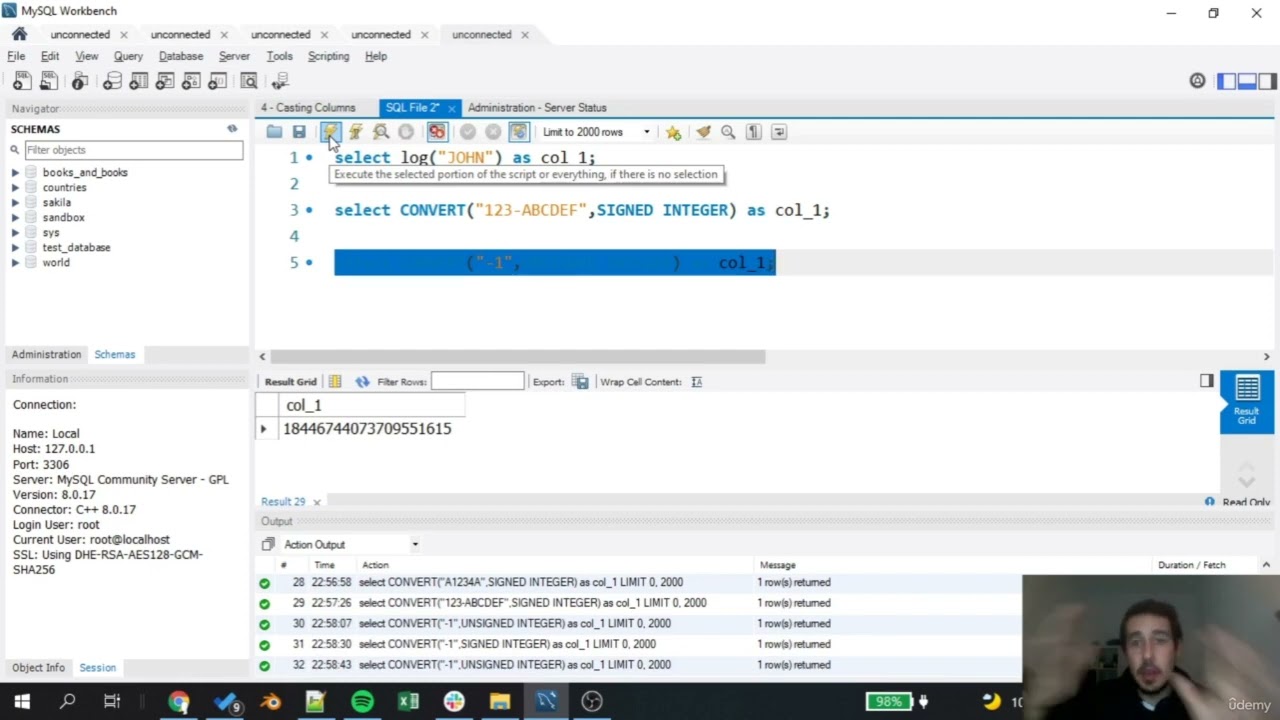Click the Filter objects search field
Viewport: 1280px width, 720px height.
(x=133, y=150)
